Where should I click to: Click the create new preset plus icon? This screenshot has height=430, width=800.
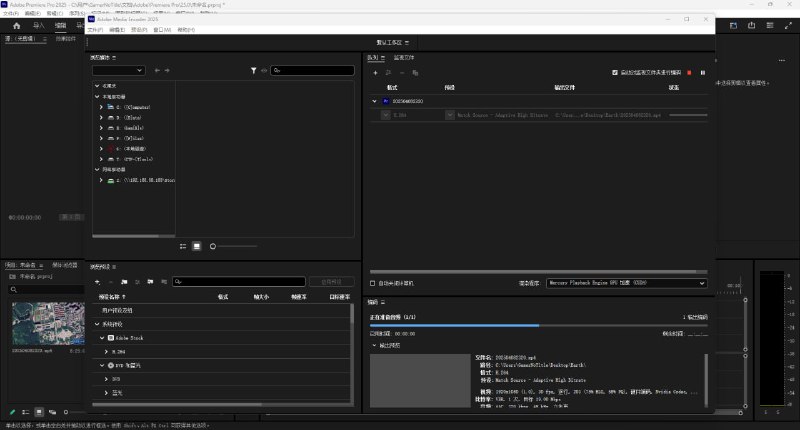[97, 282]
